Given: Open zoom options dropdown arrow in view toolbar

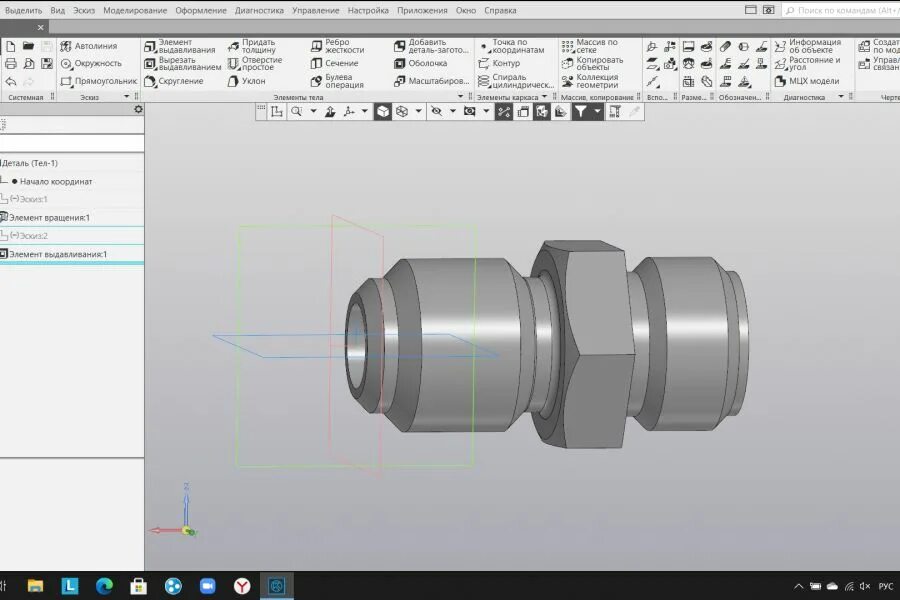Looking at the screenshot, I should (x=313, y=111).
